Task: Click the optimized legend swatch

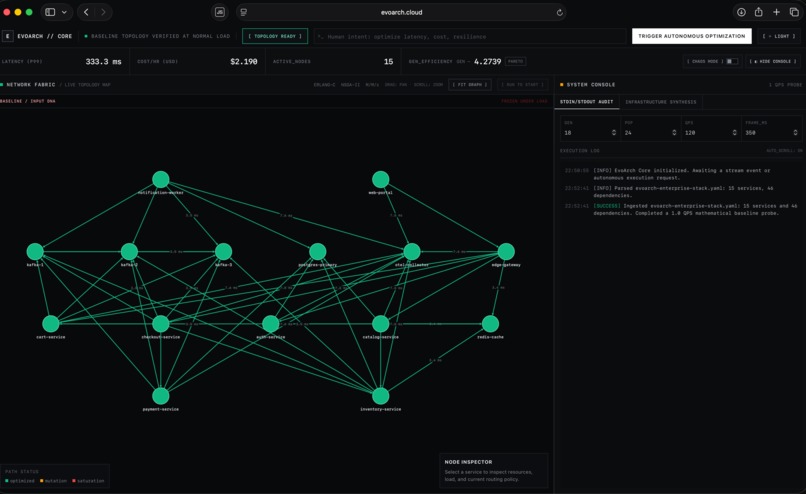Action: pyautogui.click(x=7, y=481)
